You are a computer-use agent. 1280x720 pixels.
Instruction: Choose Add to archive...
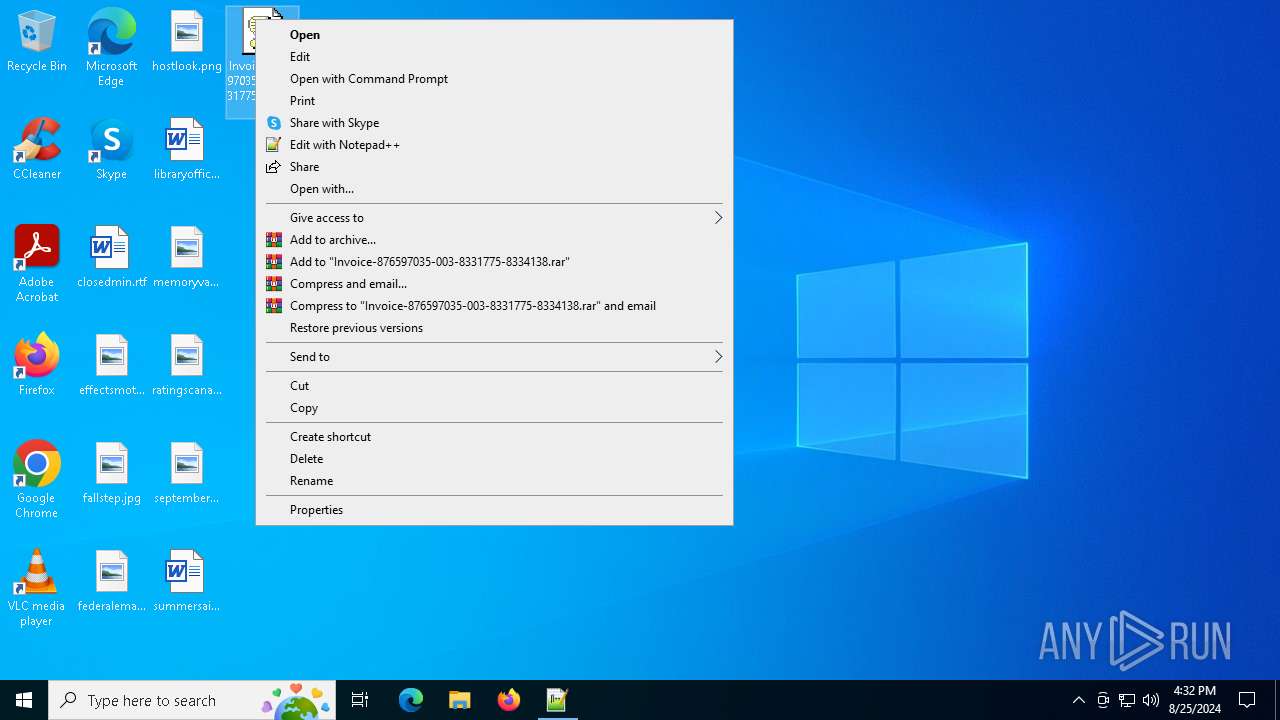coord(494,240)
